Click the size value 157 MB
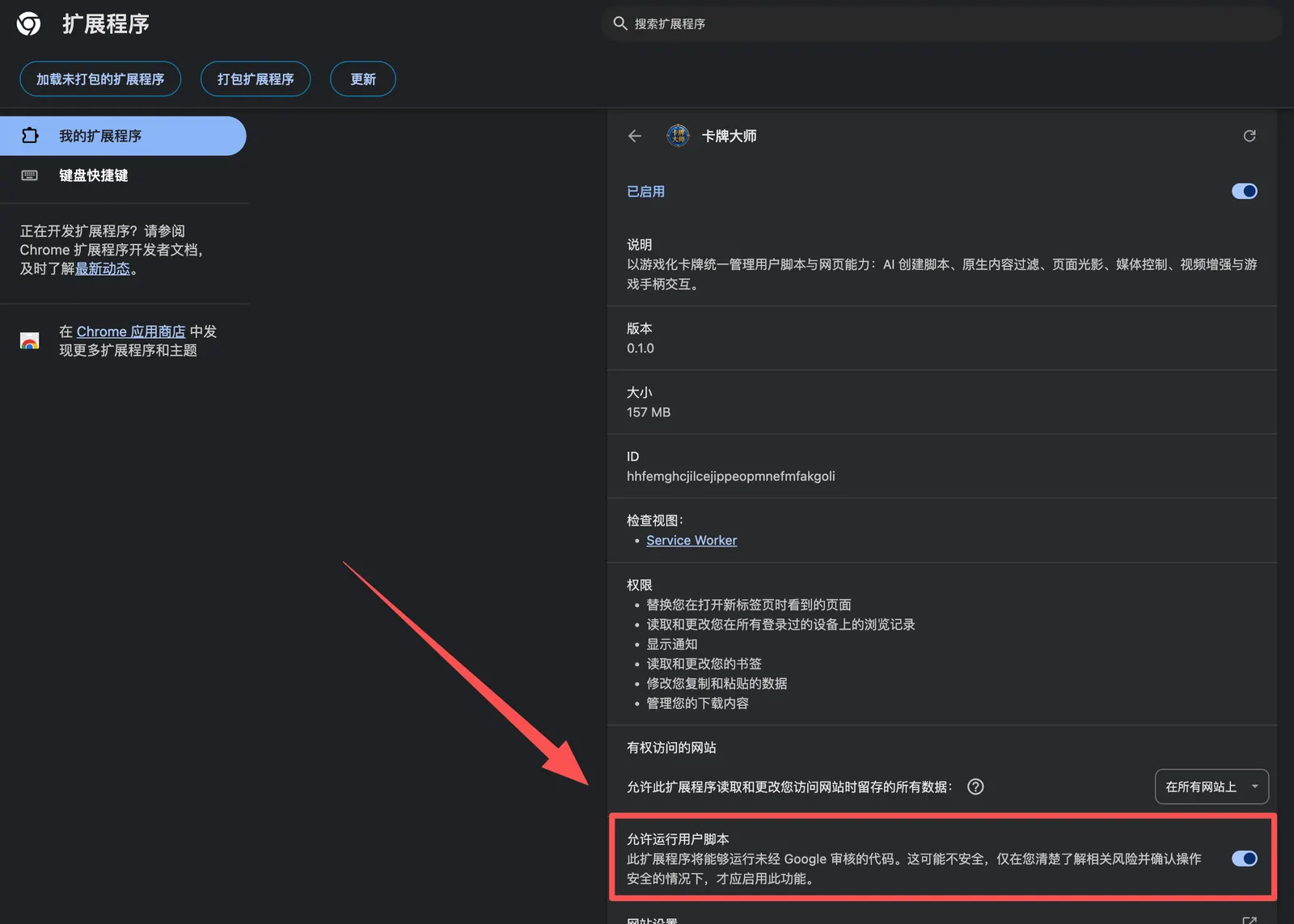Image resolution: width=1294 pixels, height=924 pixels. tap(649, 412)
